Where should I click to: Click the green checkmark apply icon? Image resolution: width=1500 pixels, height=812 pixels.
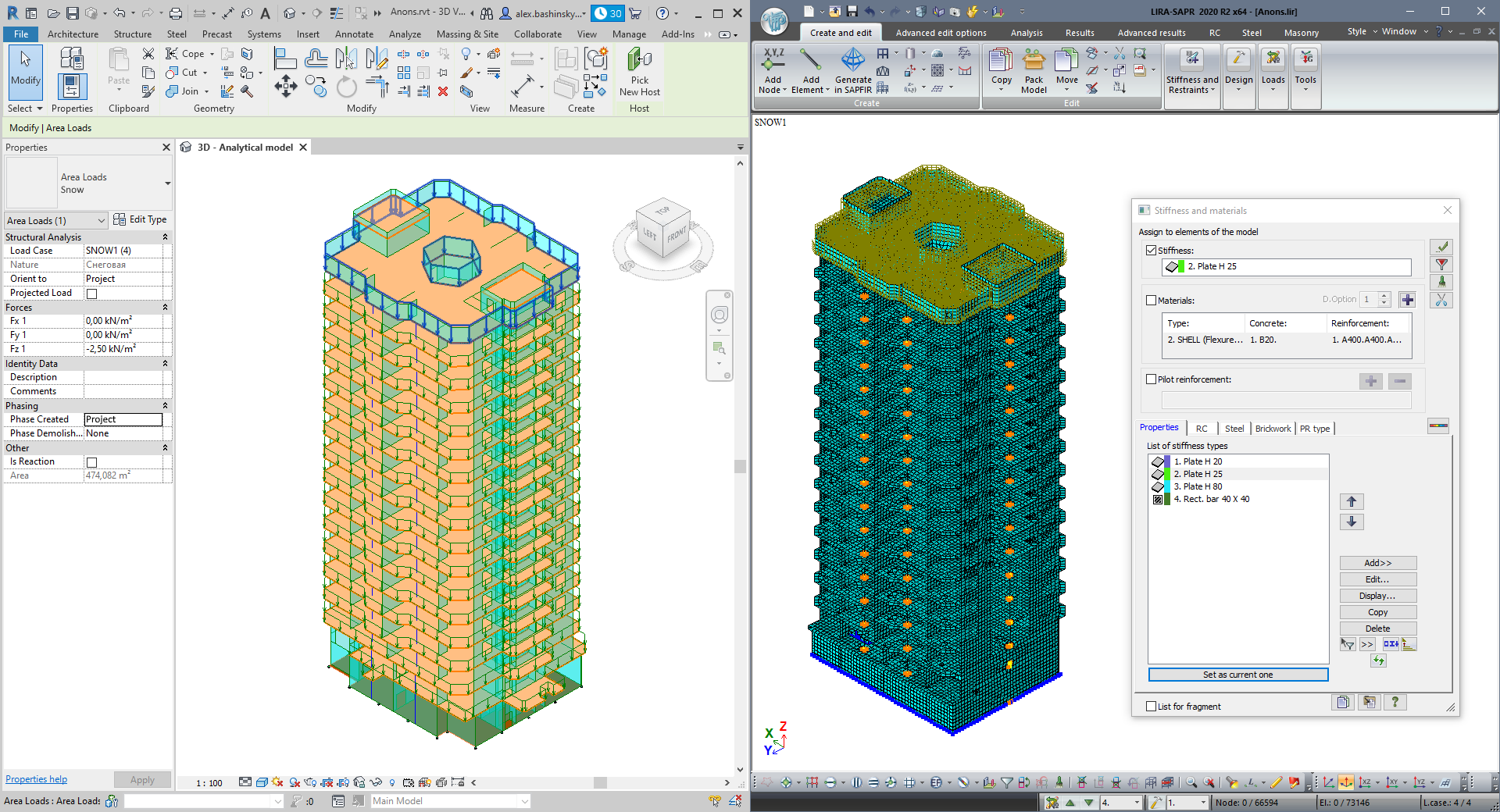click(1441, 247)
